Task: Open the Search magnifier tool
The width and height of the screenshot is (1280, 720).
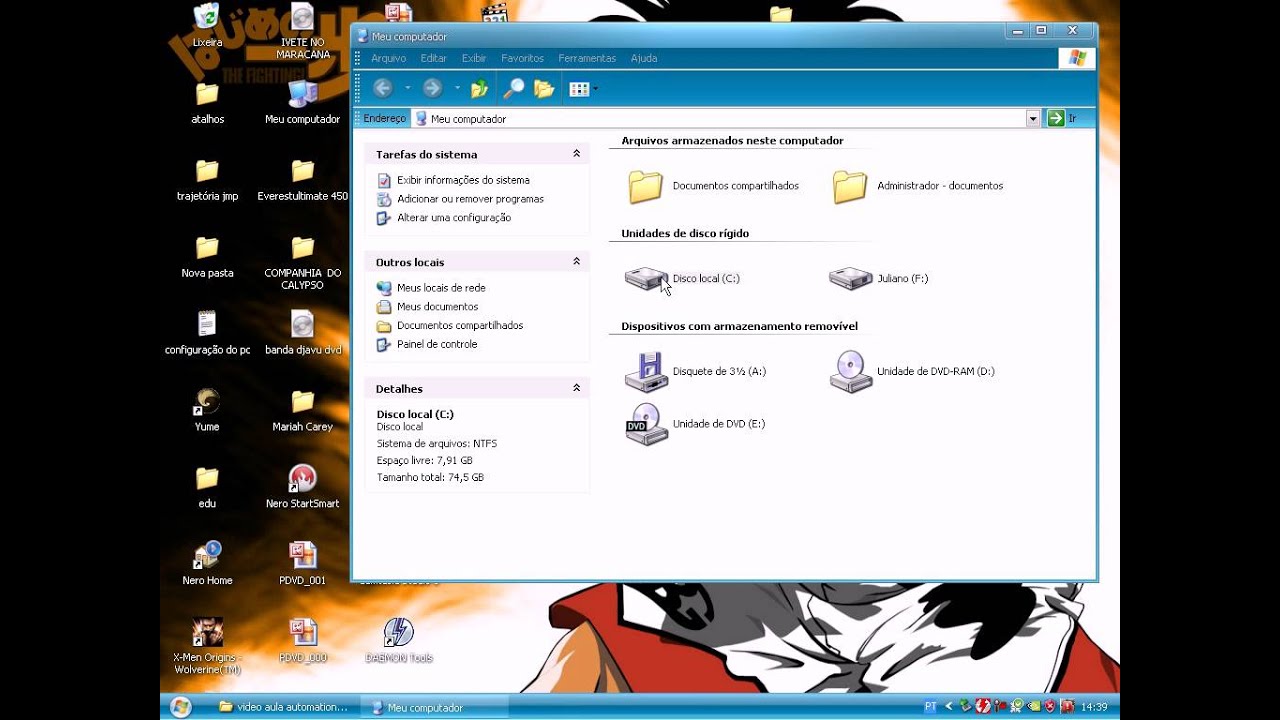Action: 513,89
